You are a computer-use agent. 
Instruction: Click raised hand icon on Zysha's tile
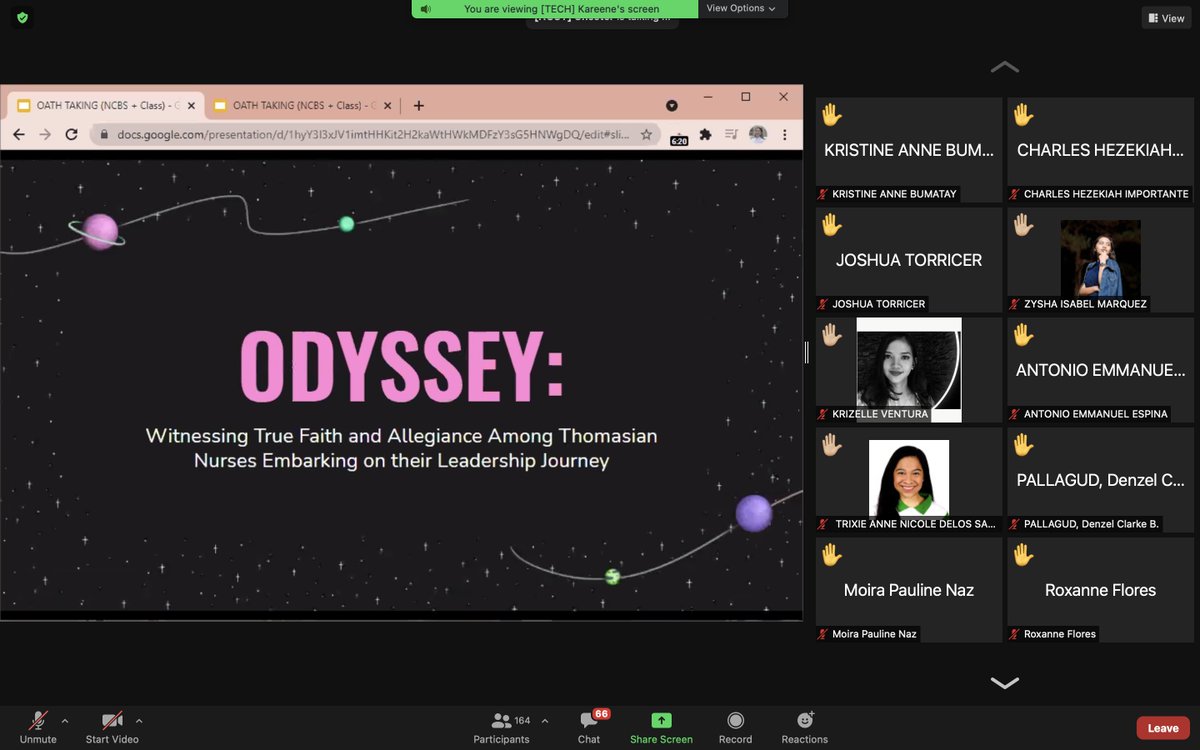point(1024,225)
